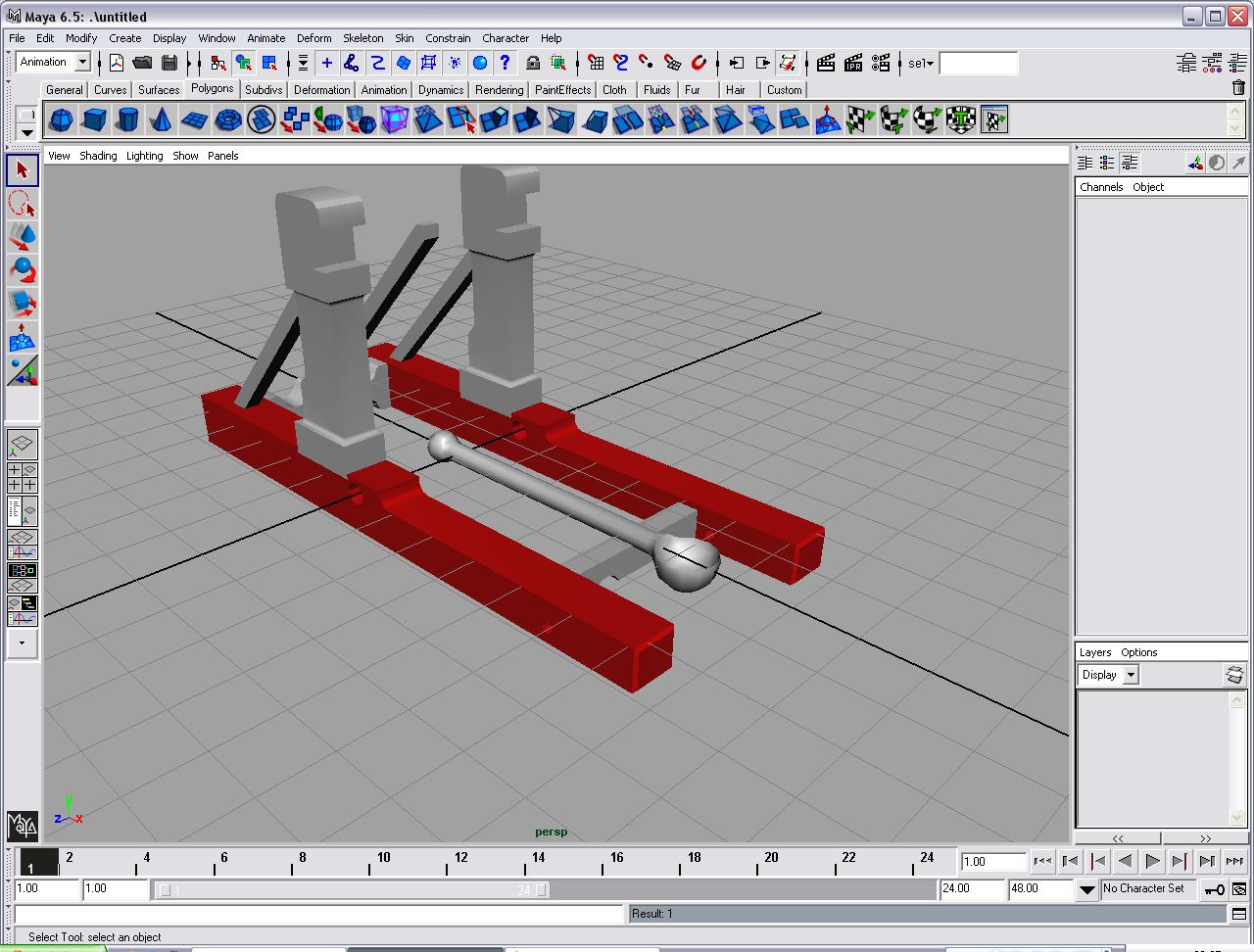Switch to the Dynamics shelf tab
This screenshot has width=1254, height=952.
[441, 89]
